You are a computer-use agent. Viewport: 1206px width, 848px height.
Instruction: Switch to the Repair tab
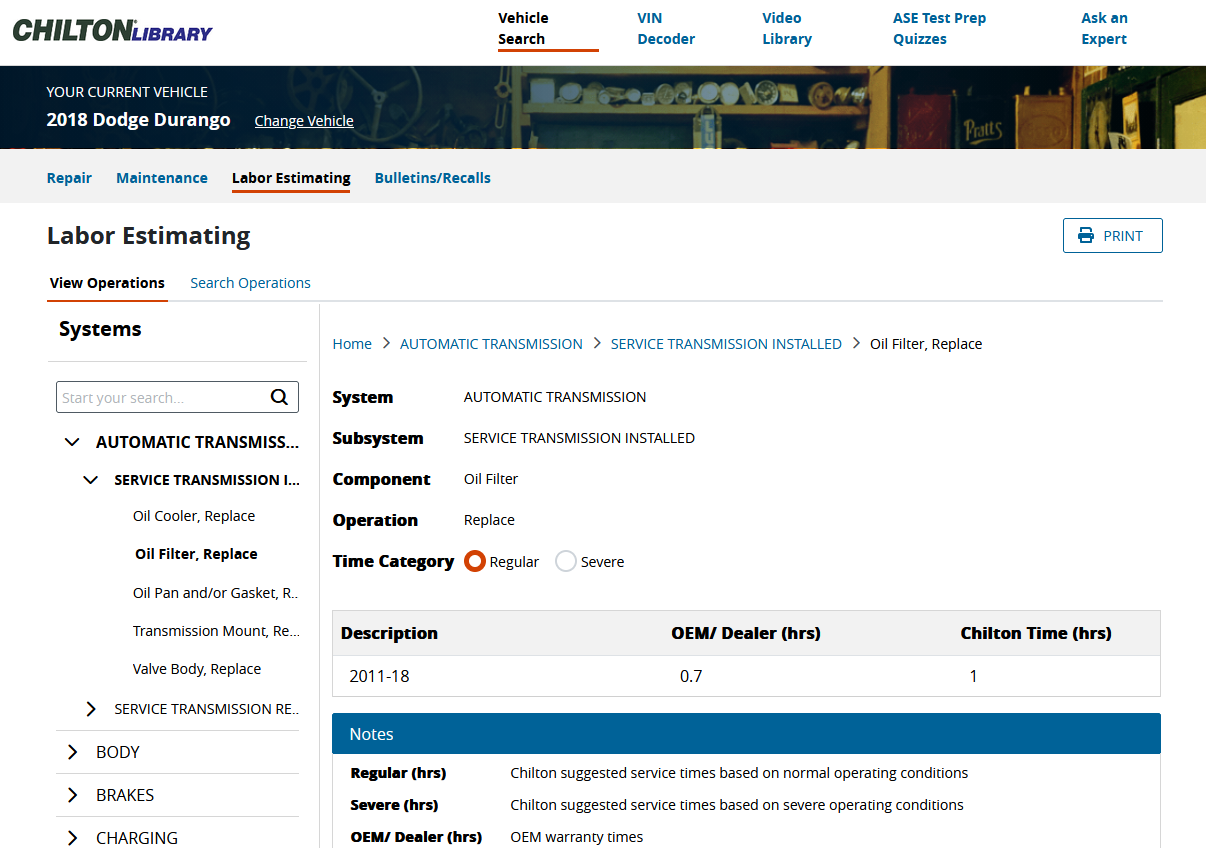69,178
